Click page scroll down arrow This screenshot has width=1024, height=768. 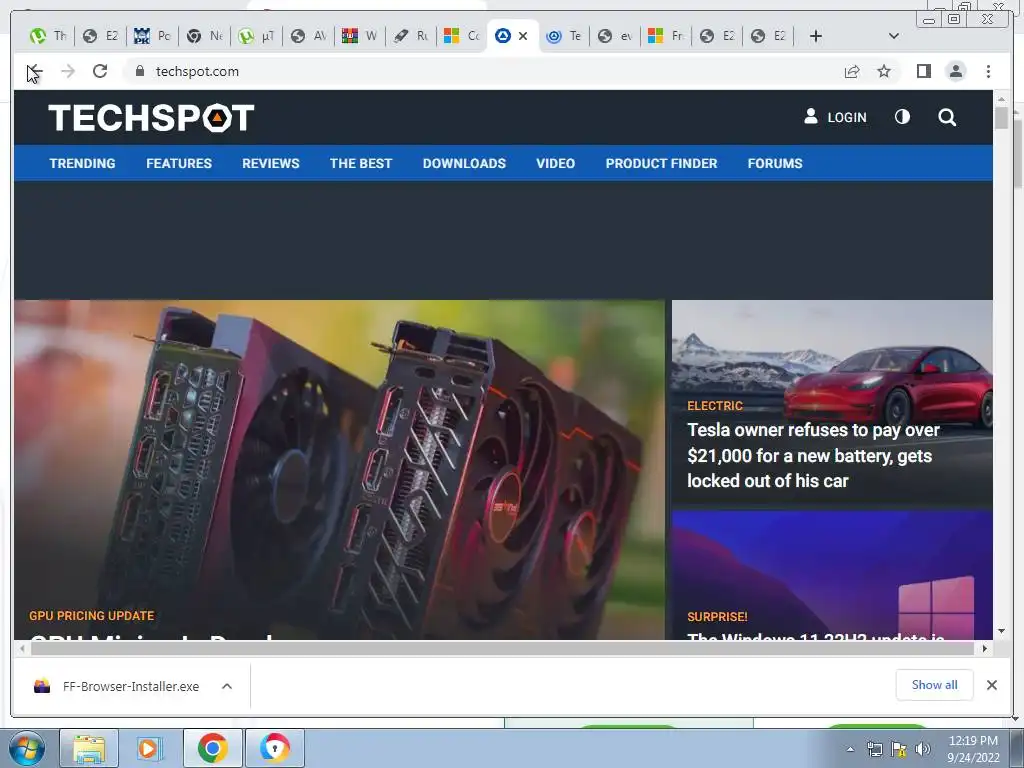pos(1001,631)
